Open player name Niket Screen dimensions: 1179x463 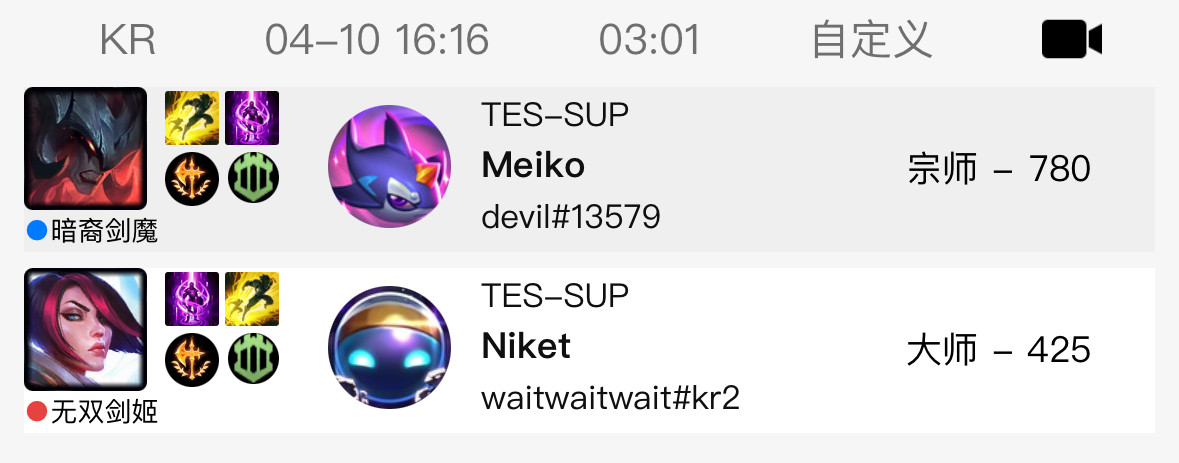pyautogui.click(x=526, y=346)
